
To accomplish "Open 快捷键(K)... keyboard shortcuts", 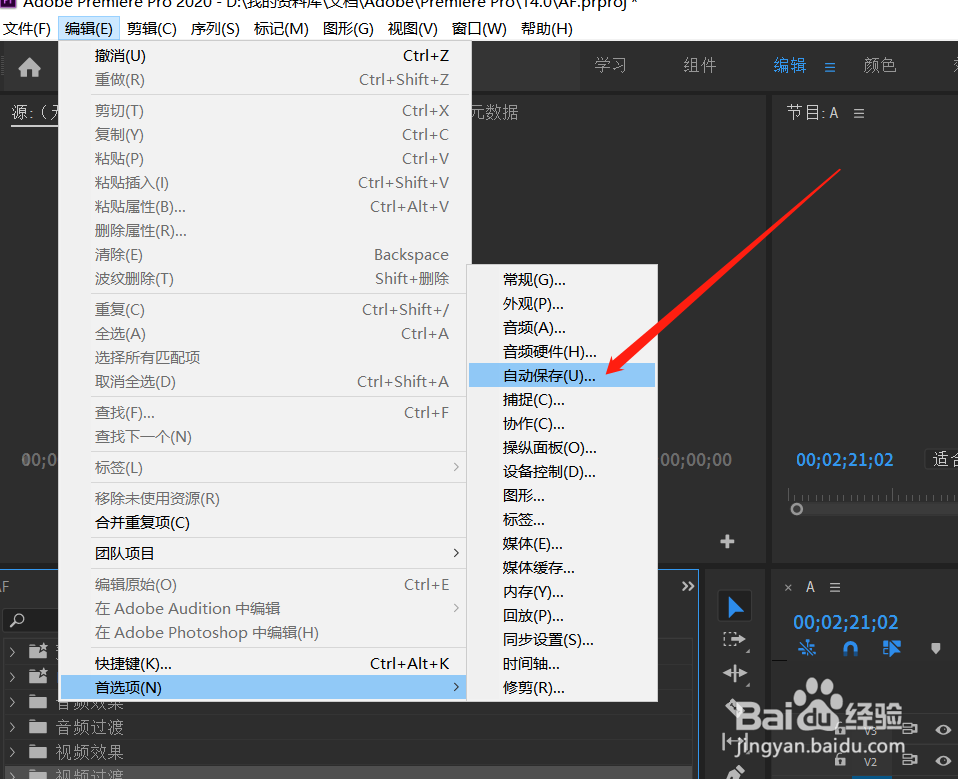I will (x=263, y=664).
